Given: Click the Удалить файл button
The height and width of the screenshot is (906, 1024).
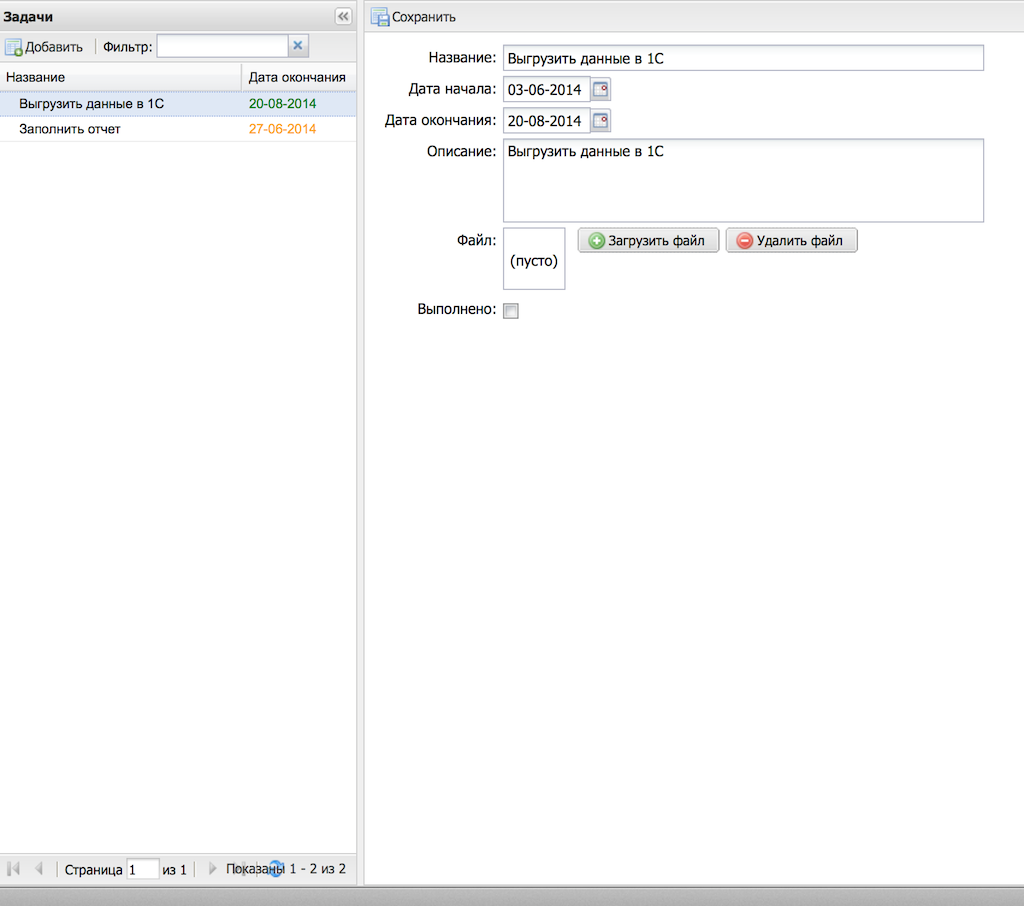Looking at the screenshot, I should click(791, 240).
